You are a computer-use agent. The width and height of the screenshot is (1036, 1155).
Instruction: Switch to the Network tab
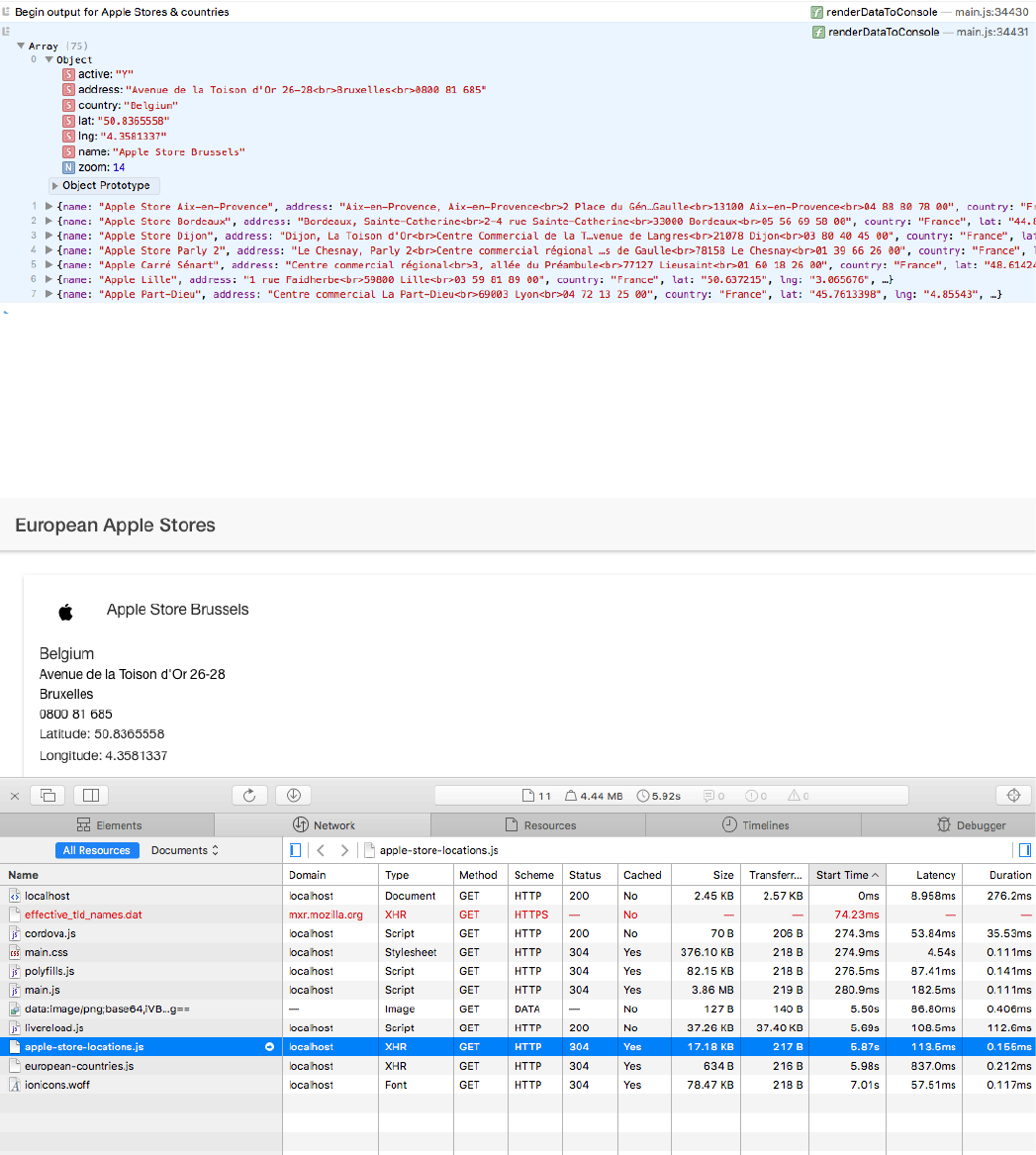coord(324,825)
